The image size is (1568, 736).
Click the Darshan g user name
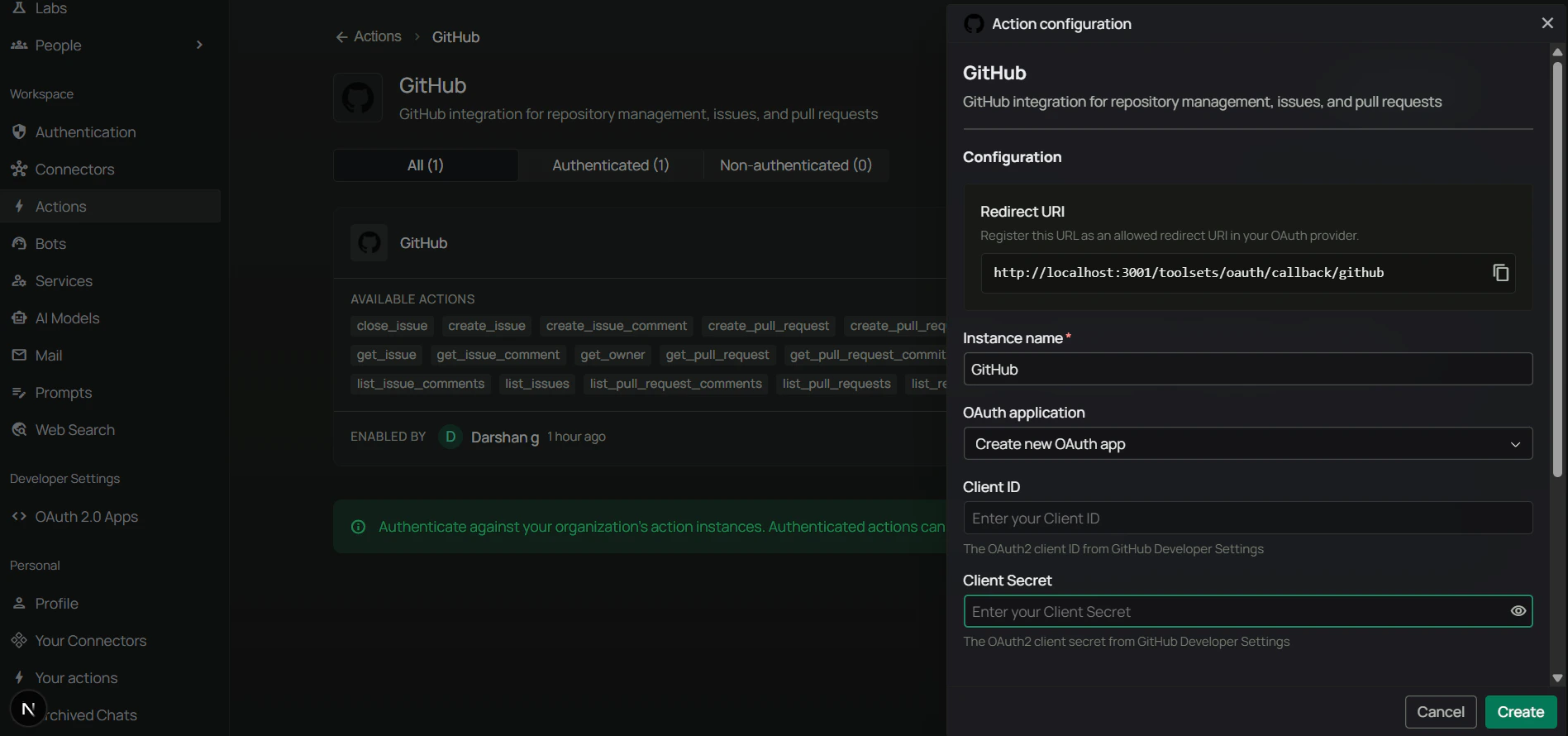click(x=505, y=437)
